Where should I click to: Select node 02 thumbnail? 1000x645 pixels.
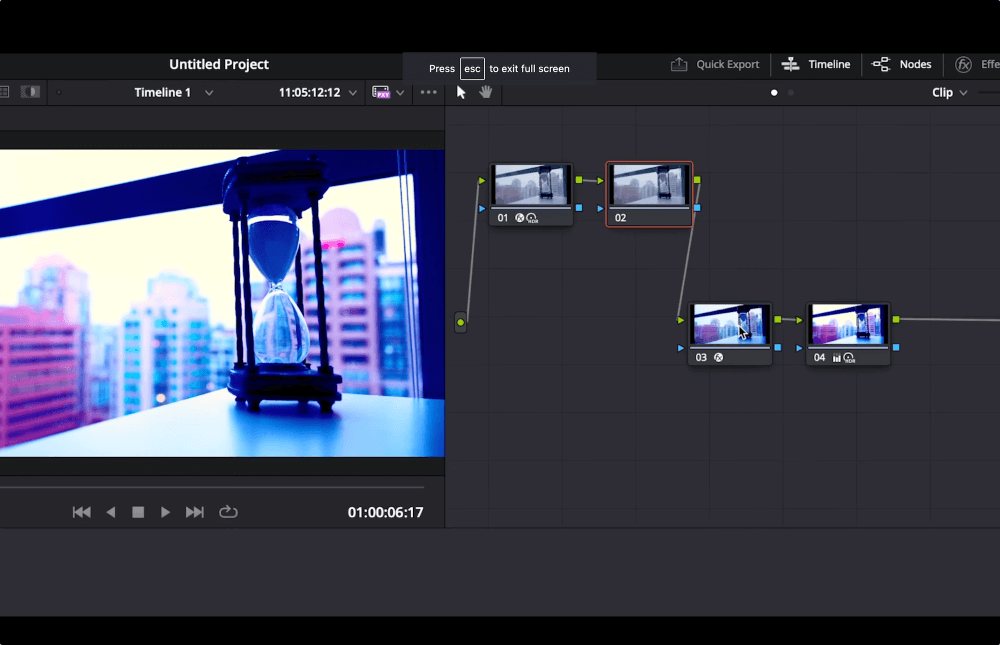[x=649, y=185]
